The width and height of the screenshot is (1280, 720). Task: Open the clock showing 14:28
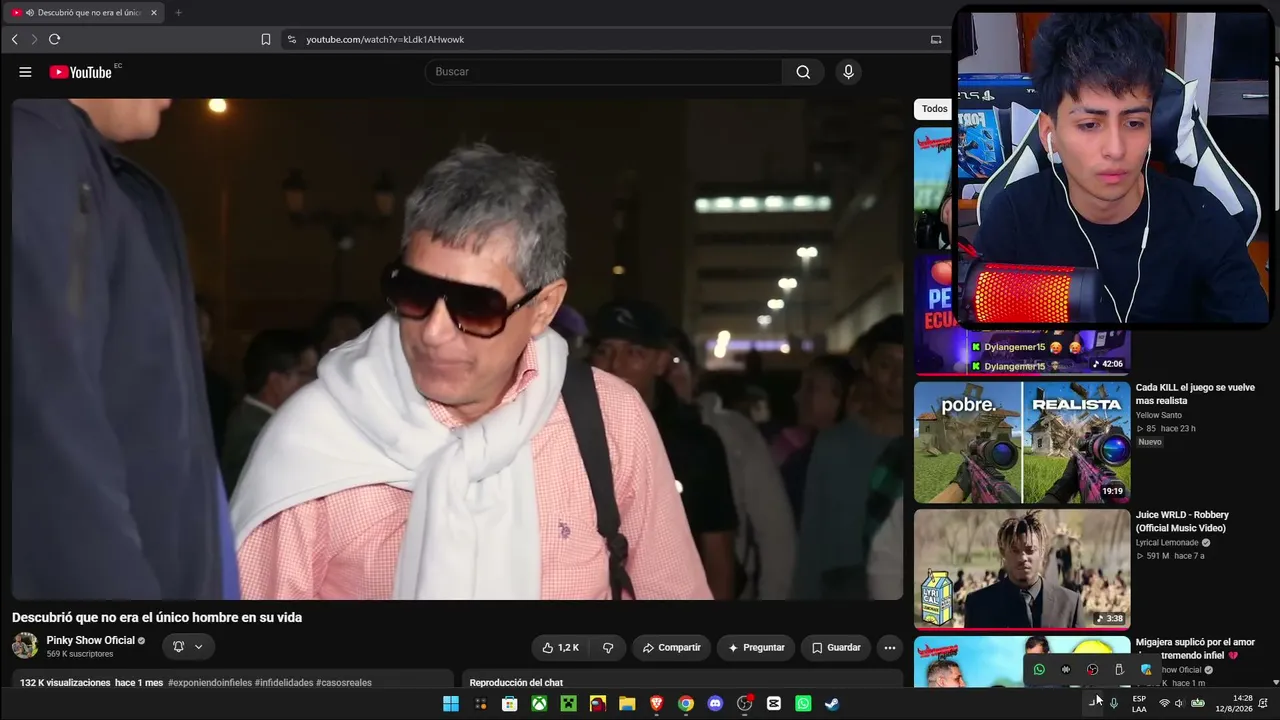[1234, 704]
